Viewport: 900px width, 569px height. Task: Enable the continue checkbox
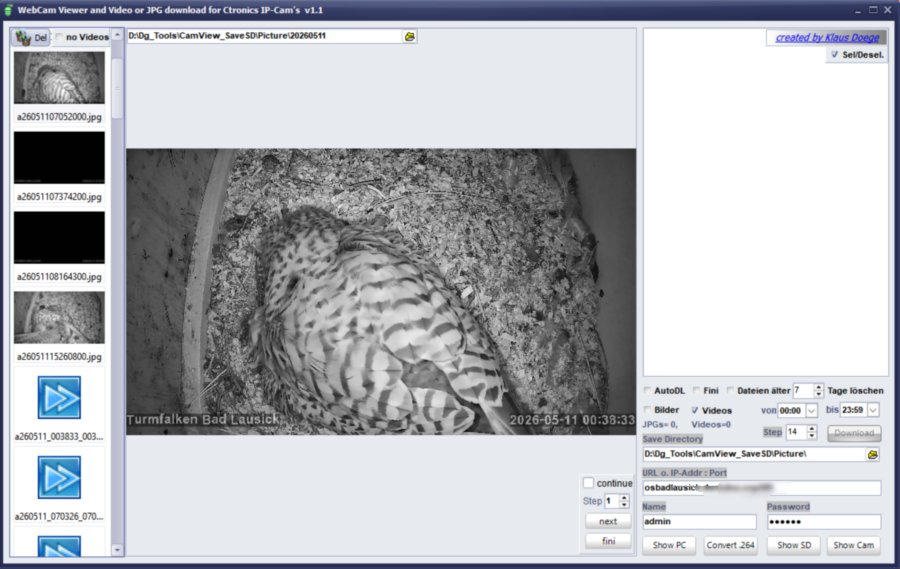pos(588,483)
